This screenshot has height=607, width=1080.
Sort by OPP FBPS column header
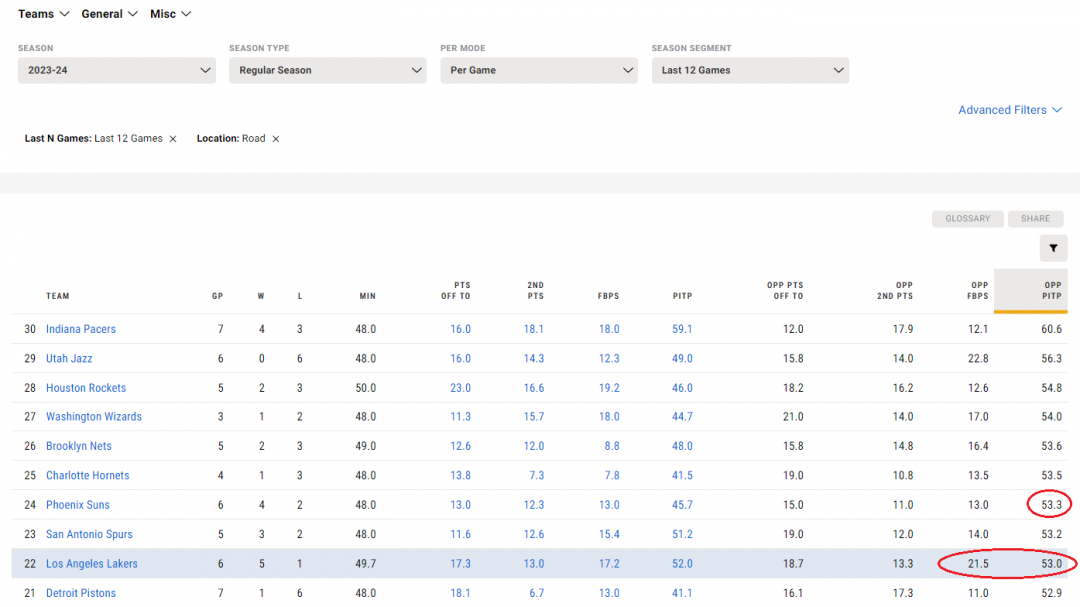977,291
